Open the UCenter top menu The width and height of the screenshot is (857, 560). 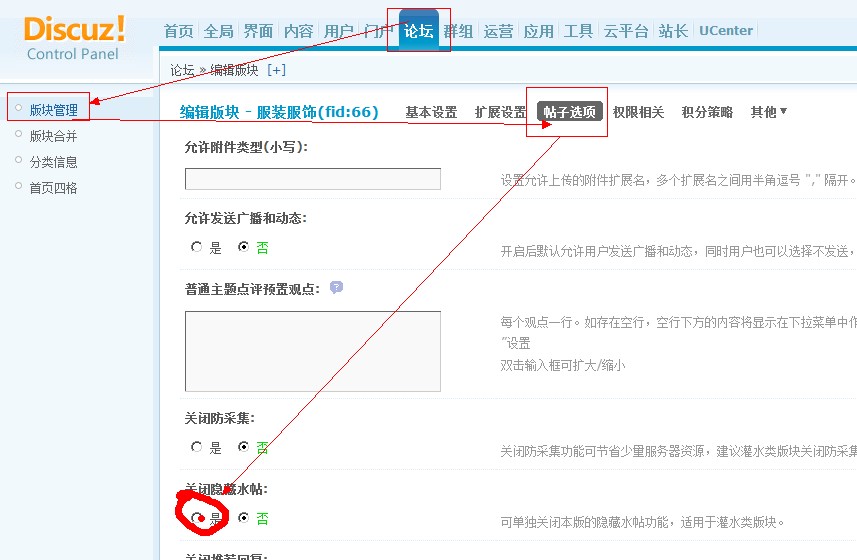coord(726,31)
